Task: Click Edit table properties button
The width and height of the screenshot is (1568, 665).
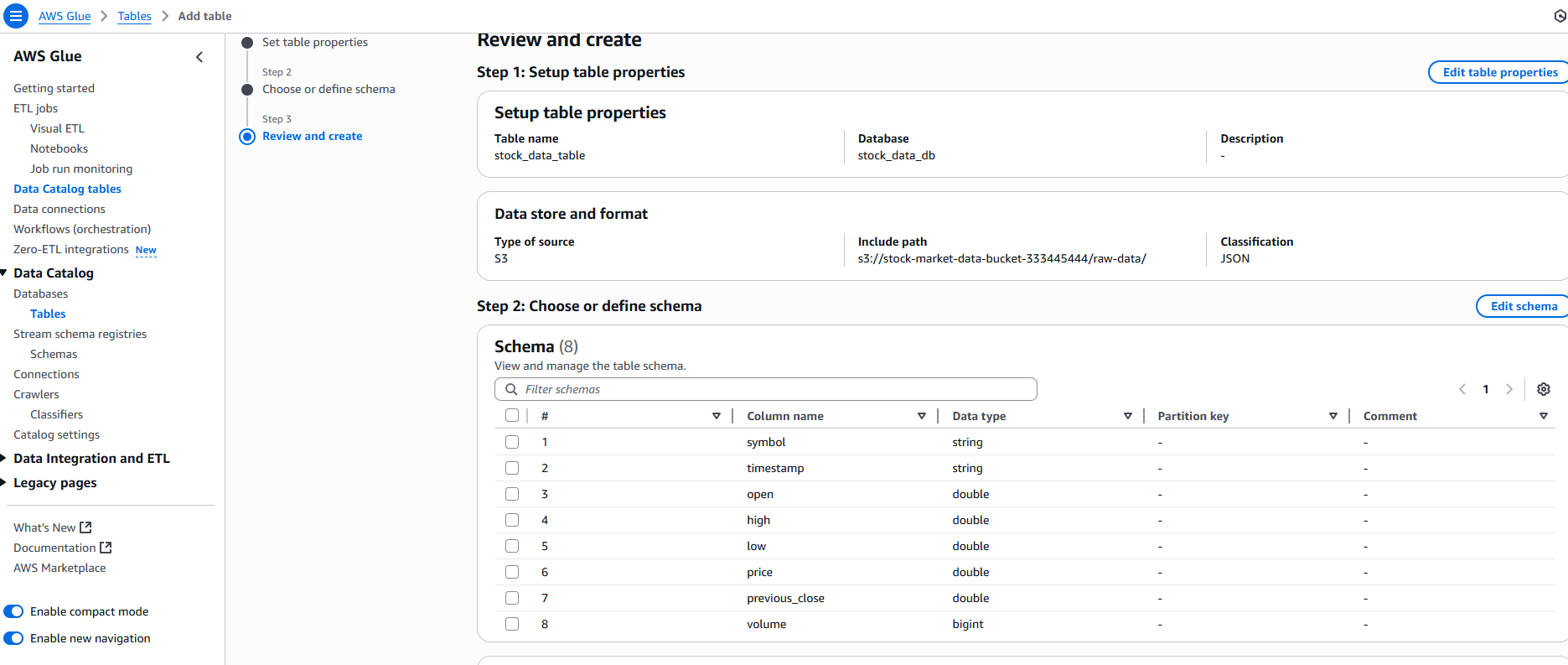Action: (x=1498, y=72)
